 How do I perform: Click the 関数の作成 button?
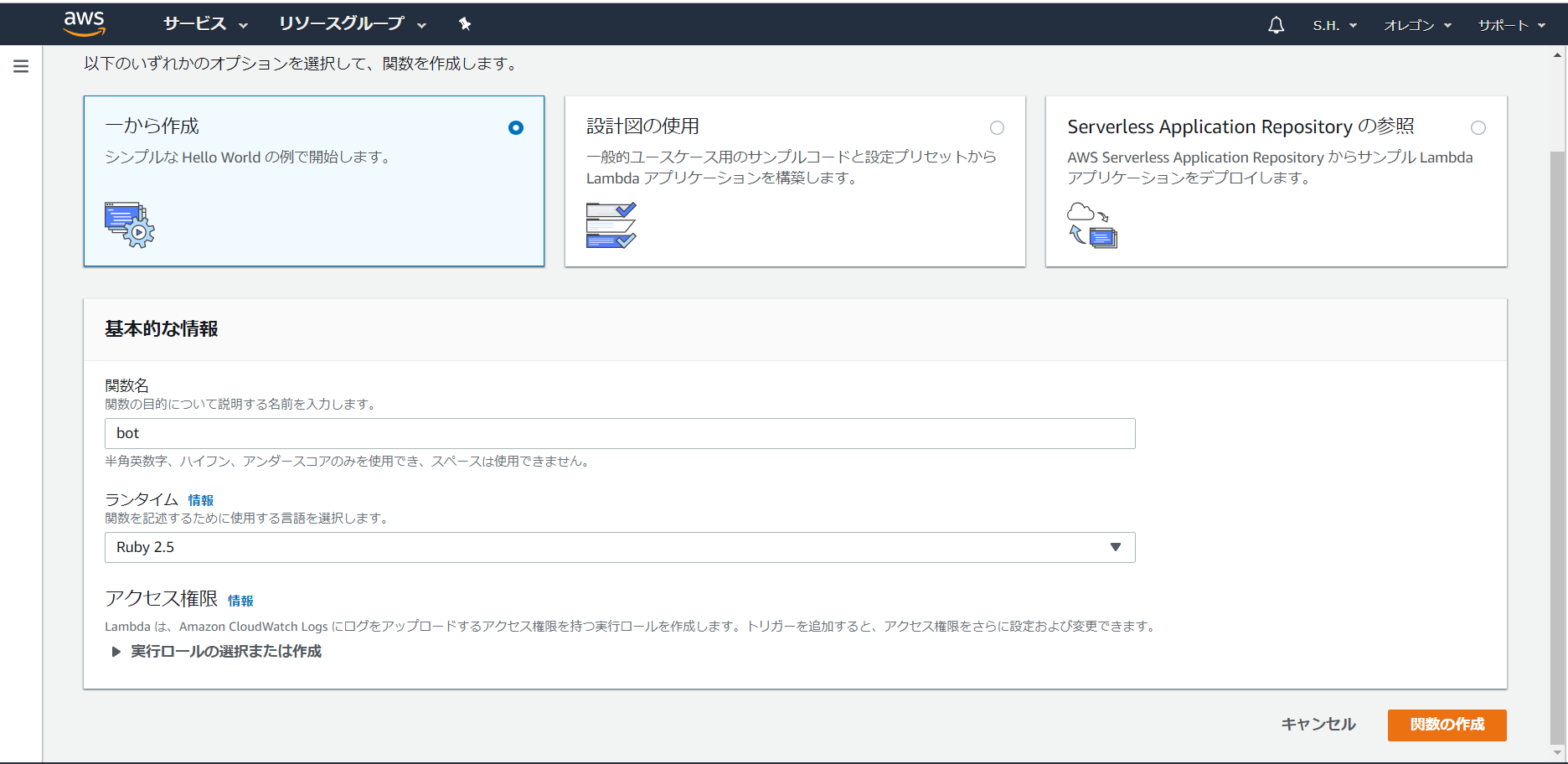1447,725
